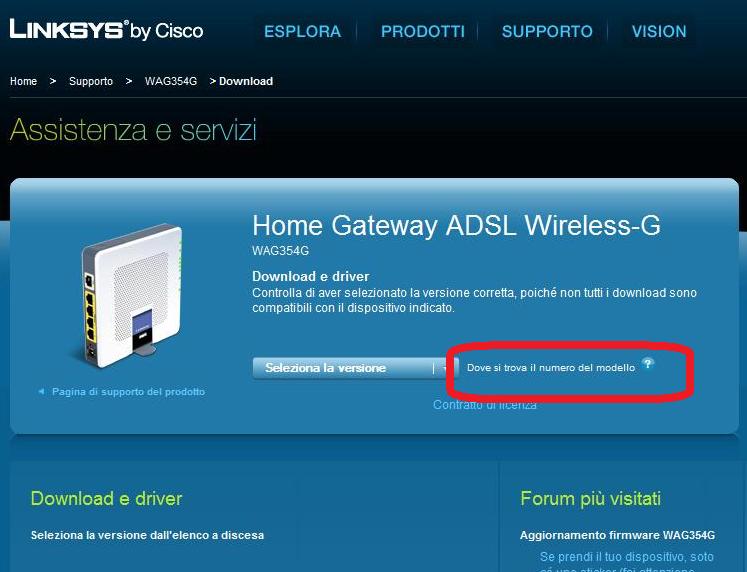Open the Contratto di licenza link
The width and height of the screenshot is (747, 572).
pyautogui.click(x=485, y=405)
